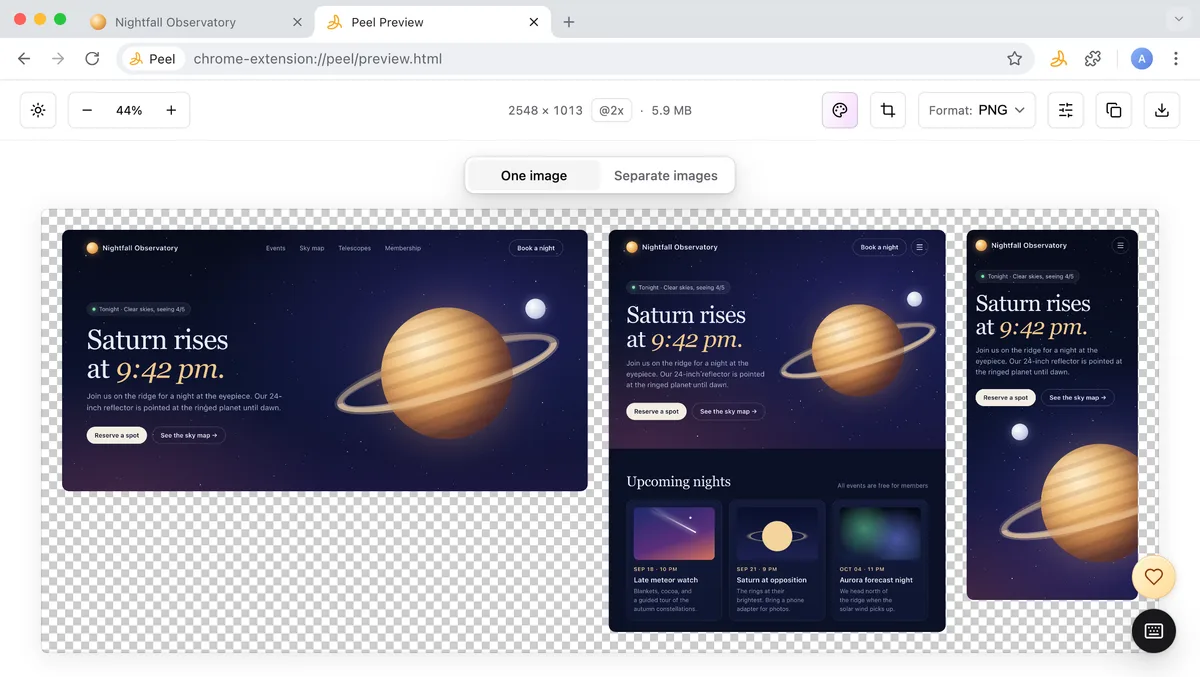Open the extensions puzzle menu

coord(1093,59)
